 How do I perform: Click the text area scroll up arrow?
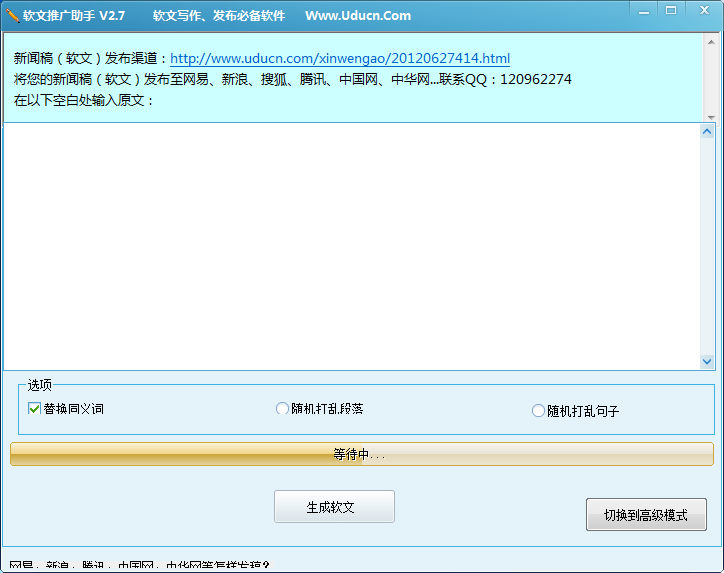pyautogui.click(x=707, y=132)
